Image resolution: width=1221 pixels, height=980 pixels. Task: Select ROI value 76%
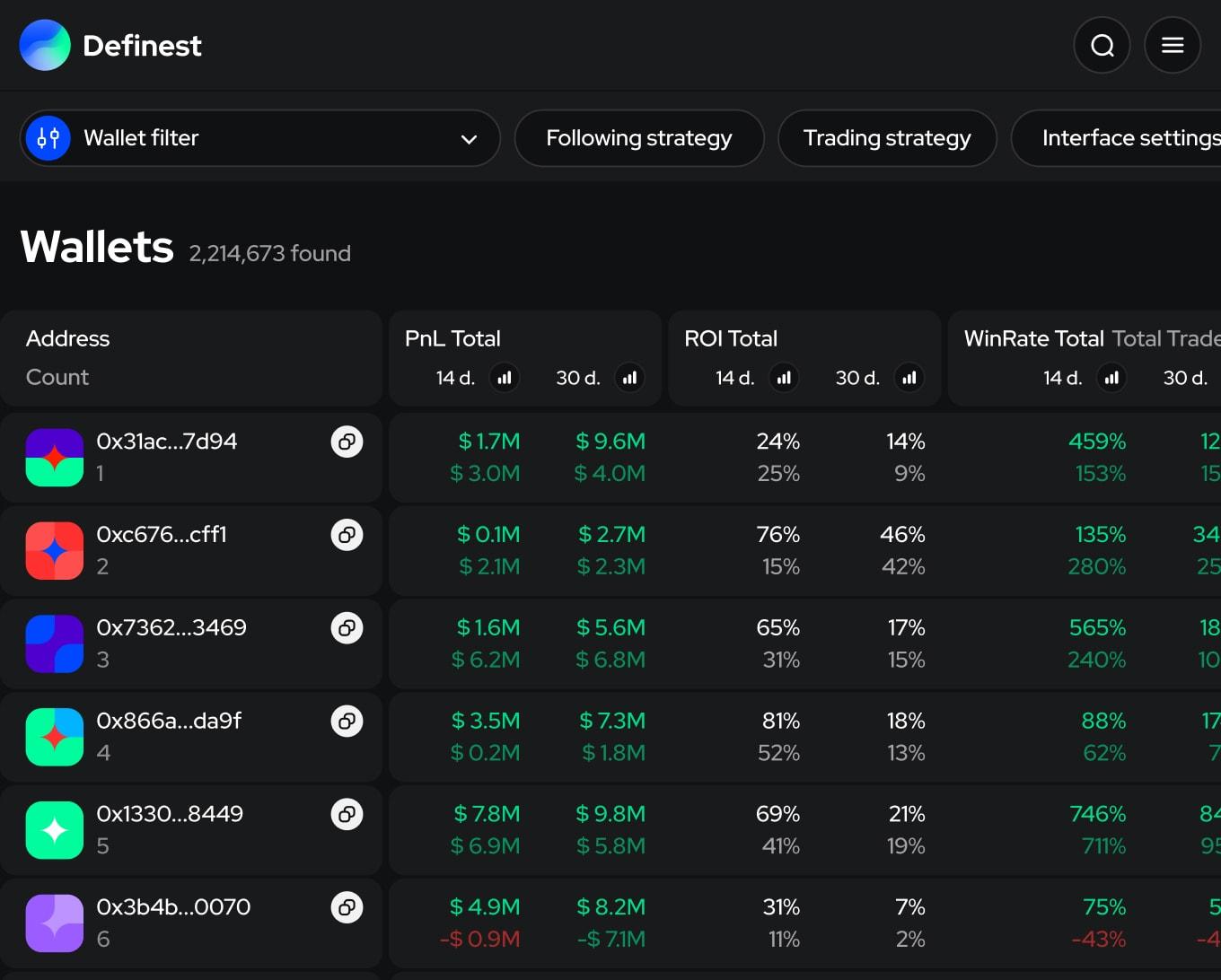[x=778, y=535]
